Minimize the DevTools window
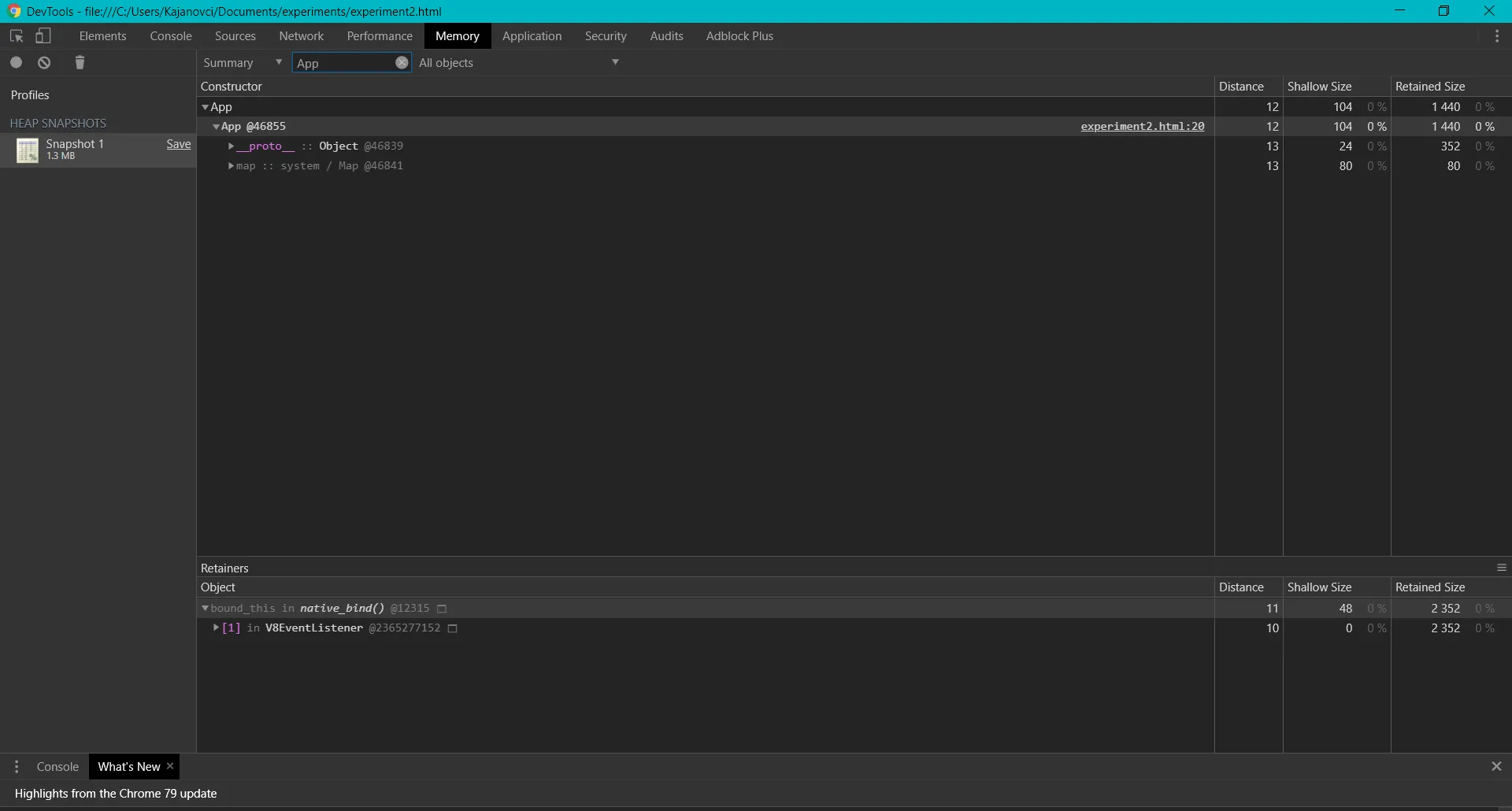This screenshot has height=811, width=1512. click(x=1399, y=11)
